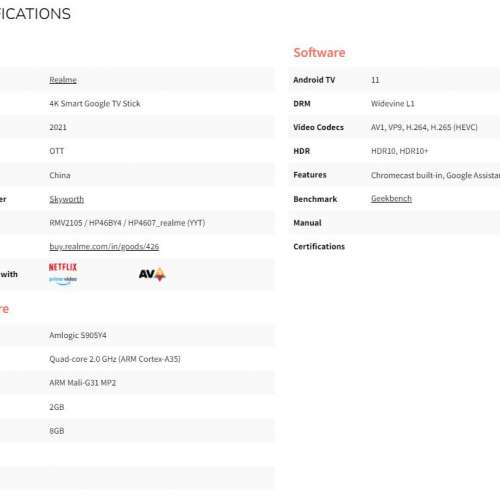Select the 'OTT' value
Image resolution: width=500 pixels, height=500 pixels.
[57, 151]
